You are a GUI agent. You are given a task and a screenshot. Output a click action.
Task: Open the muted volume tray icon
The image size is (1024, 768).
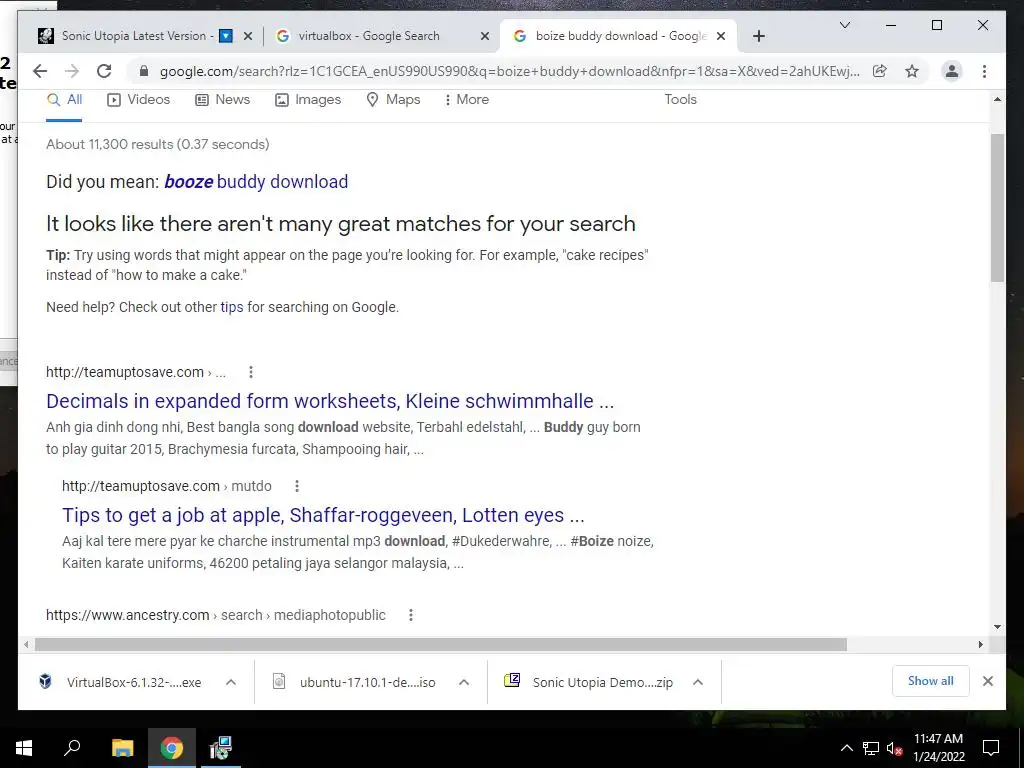(894, 748)
